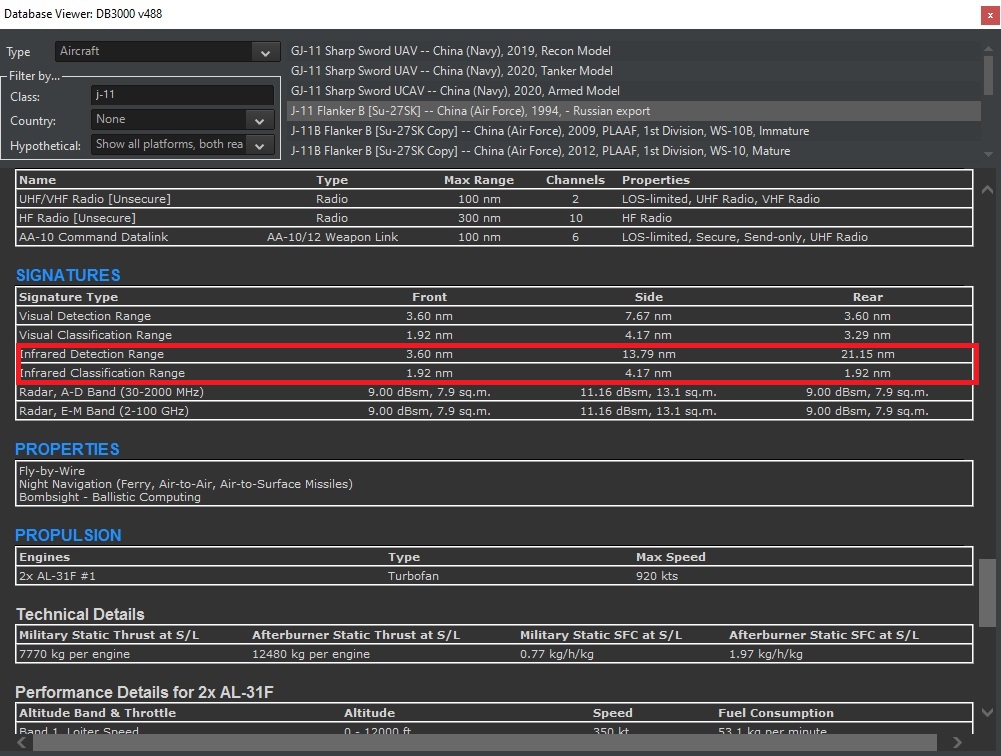The height and width of the screenshot is (756, 1001).
Task: Click the platform list scroll-down arrow
Action: 989,154
